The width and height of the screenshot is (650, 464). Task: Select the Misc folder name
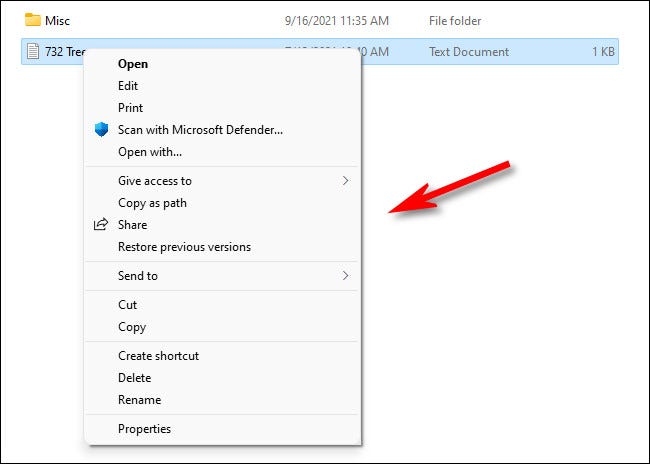[x=58, y=20]
